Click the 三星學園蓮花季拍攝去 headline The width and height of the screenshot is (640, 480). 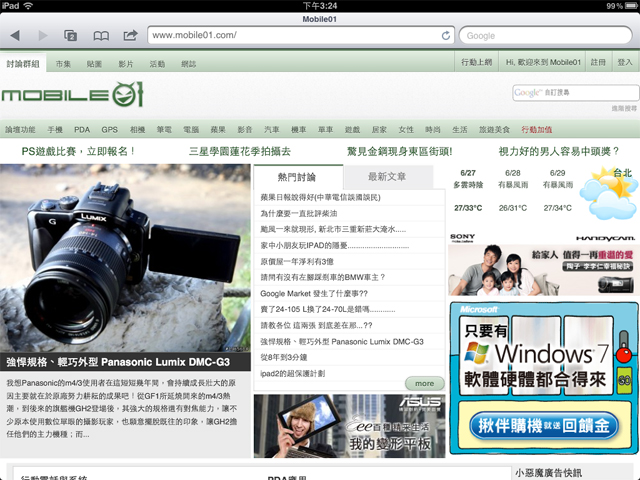(x=240, y=151)
